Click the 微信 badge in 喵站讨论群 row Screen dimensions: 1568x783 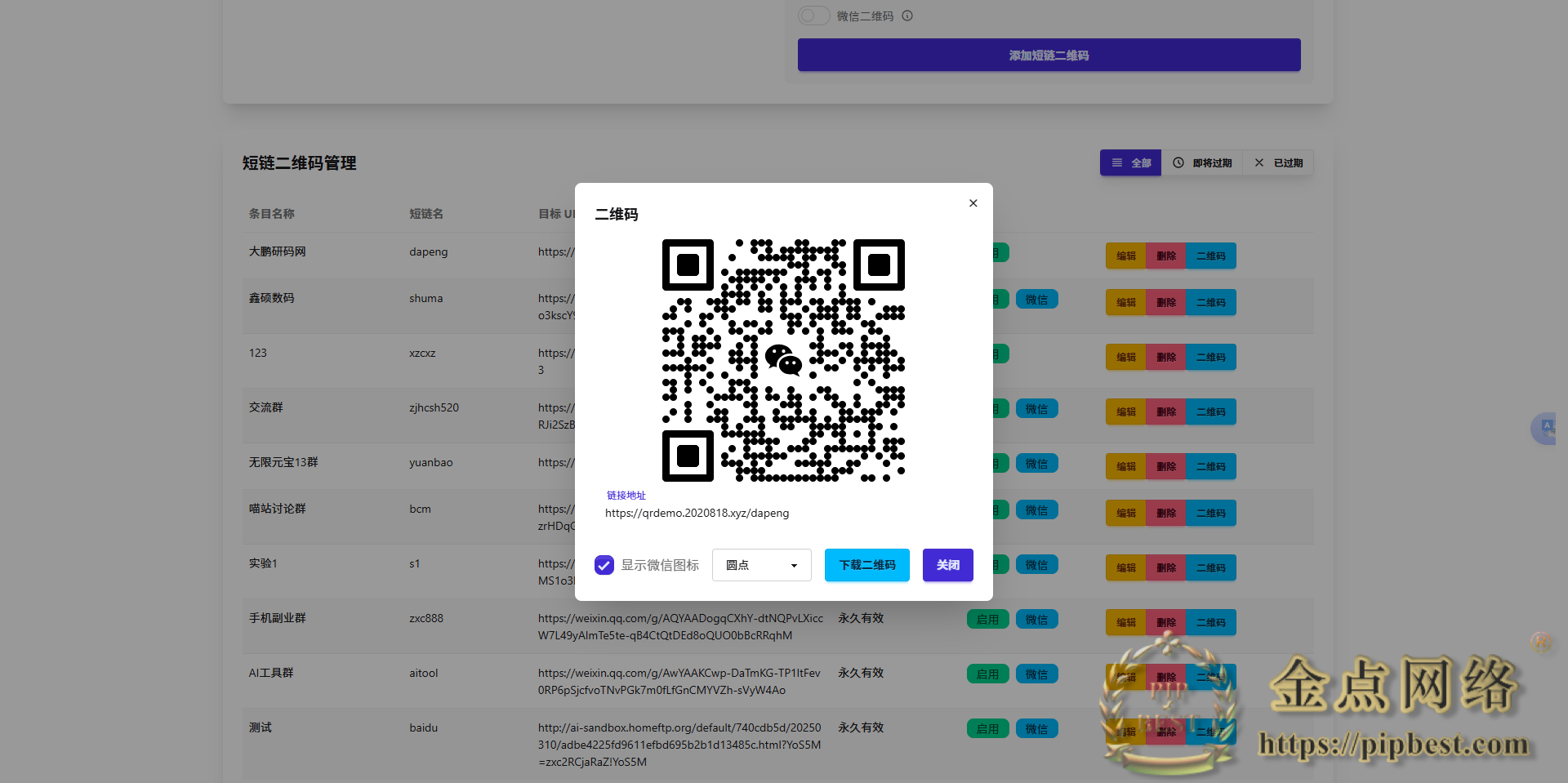coord(1037,510)
